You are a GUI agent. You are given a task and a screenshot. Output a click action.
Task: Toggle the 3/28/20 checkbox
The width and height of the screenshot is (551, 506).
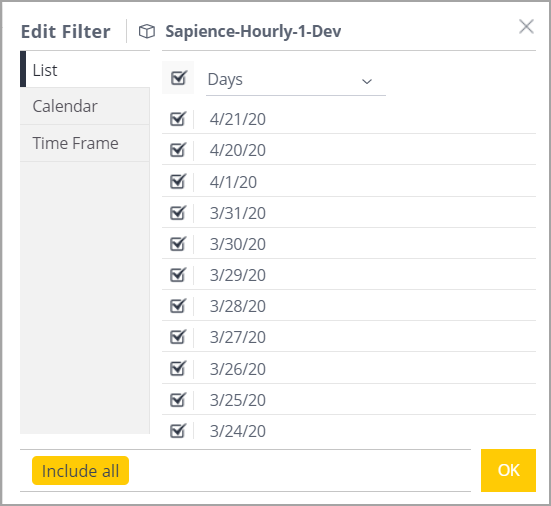[178, 305]
